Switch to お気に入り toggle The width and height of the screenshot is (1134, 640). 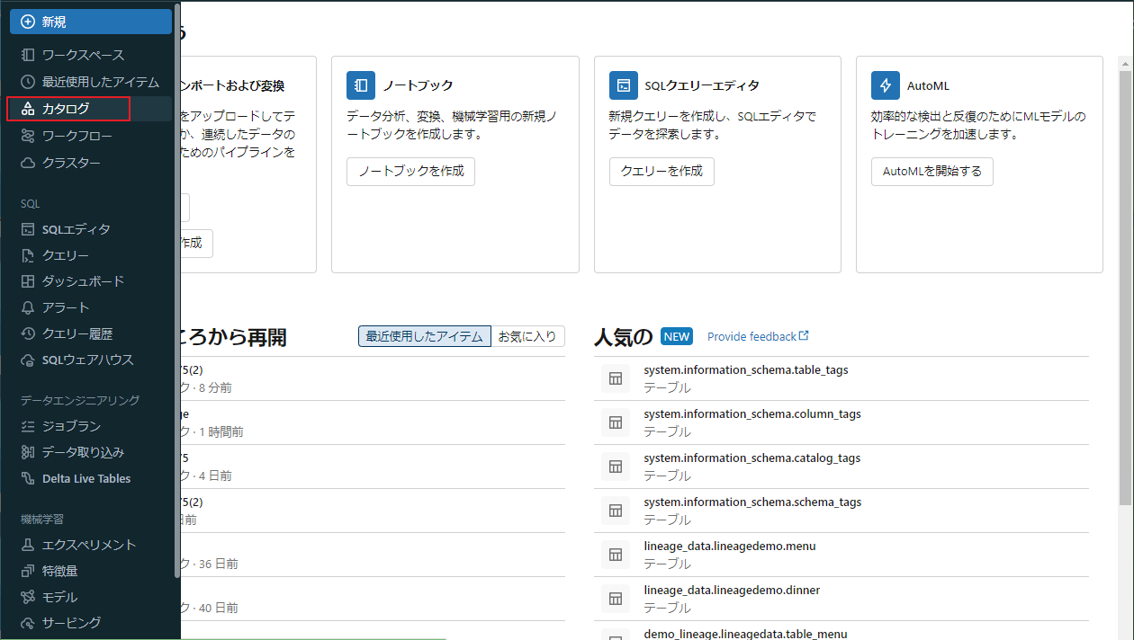tap(527, 337)
